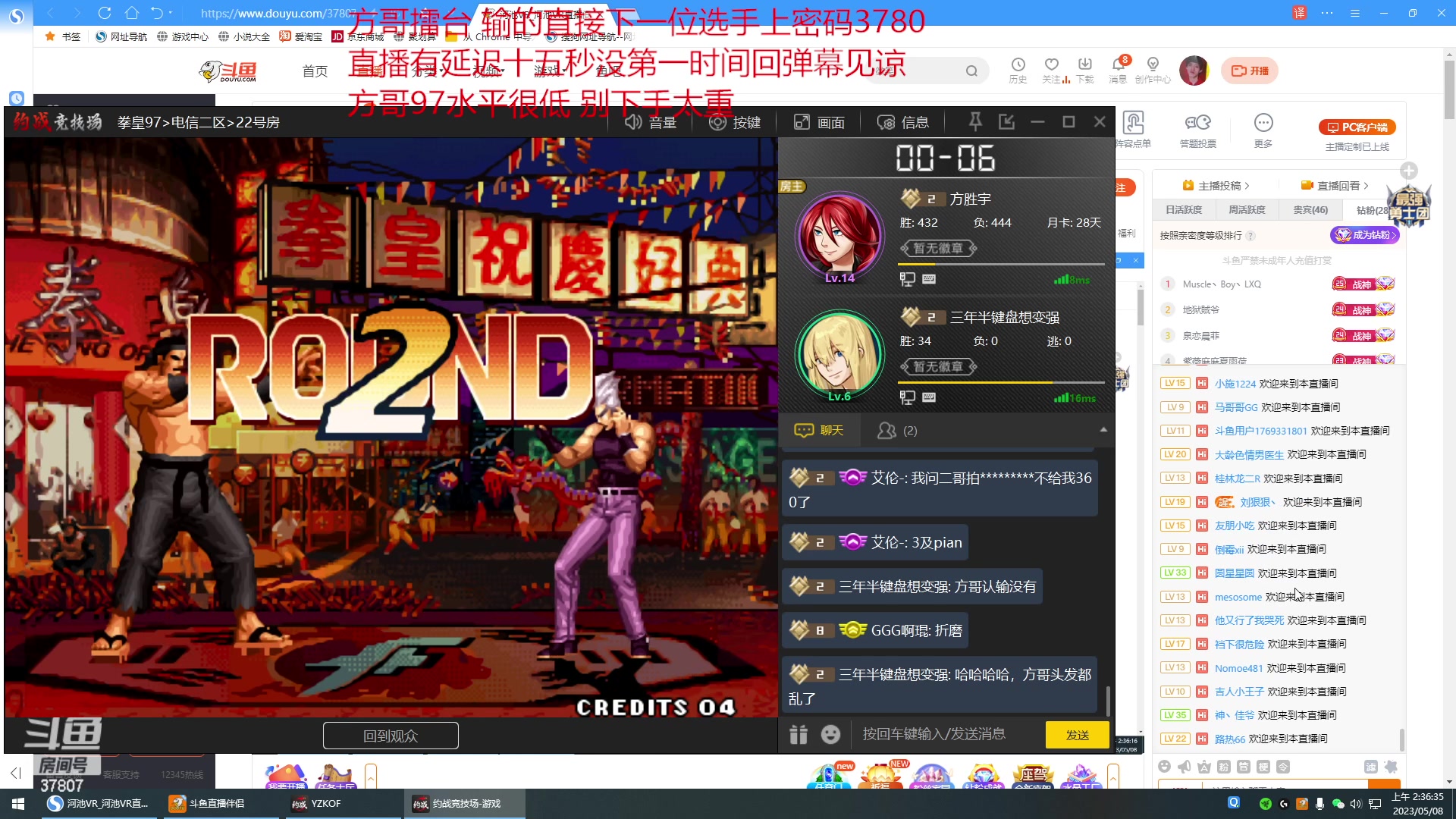The height and width of the screenshot is (819, 1456).
Task: Click the 管 icon in danmu toolbar
Action: coord(1244,767)
